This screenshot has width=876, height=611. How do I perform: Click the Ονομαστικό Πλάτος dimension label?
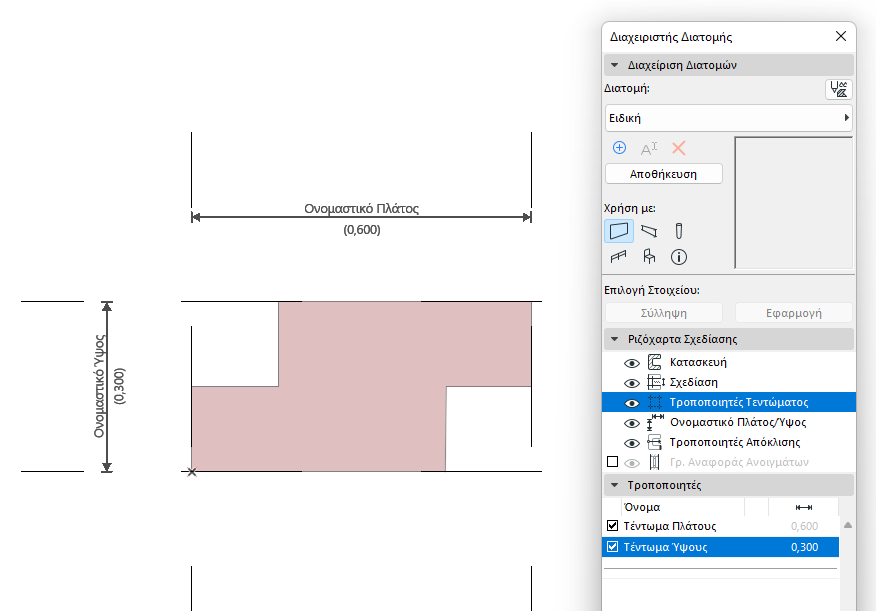(361, 208)
